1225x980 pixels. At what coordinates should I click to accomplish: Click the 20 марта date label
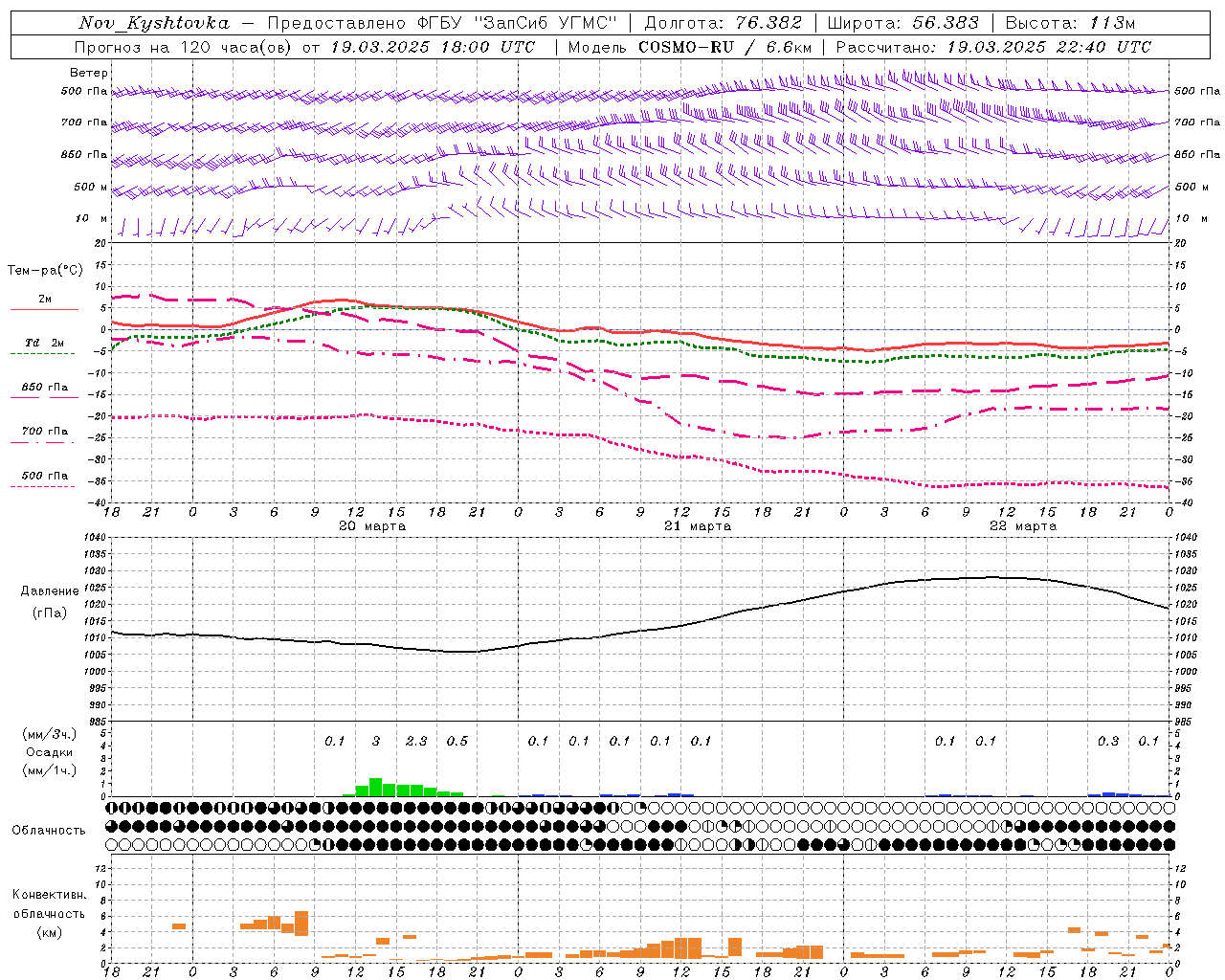372,525
